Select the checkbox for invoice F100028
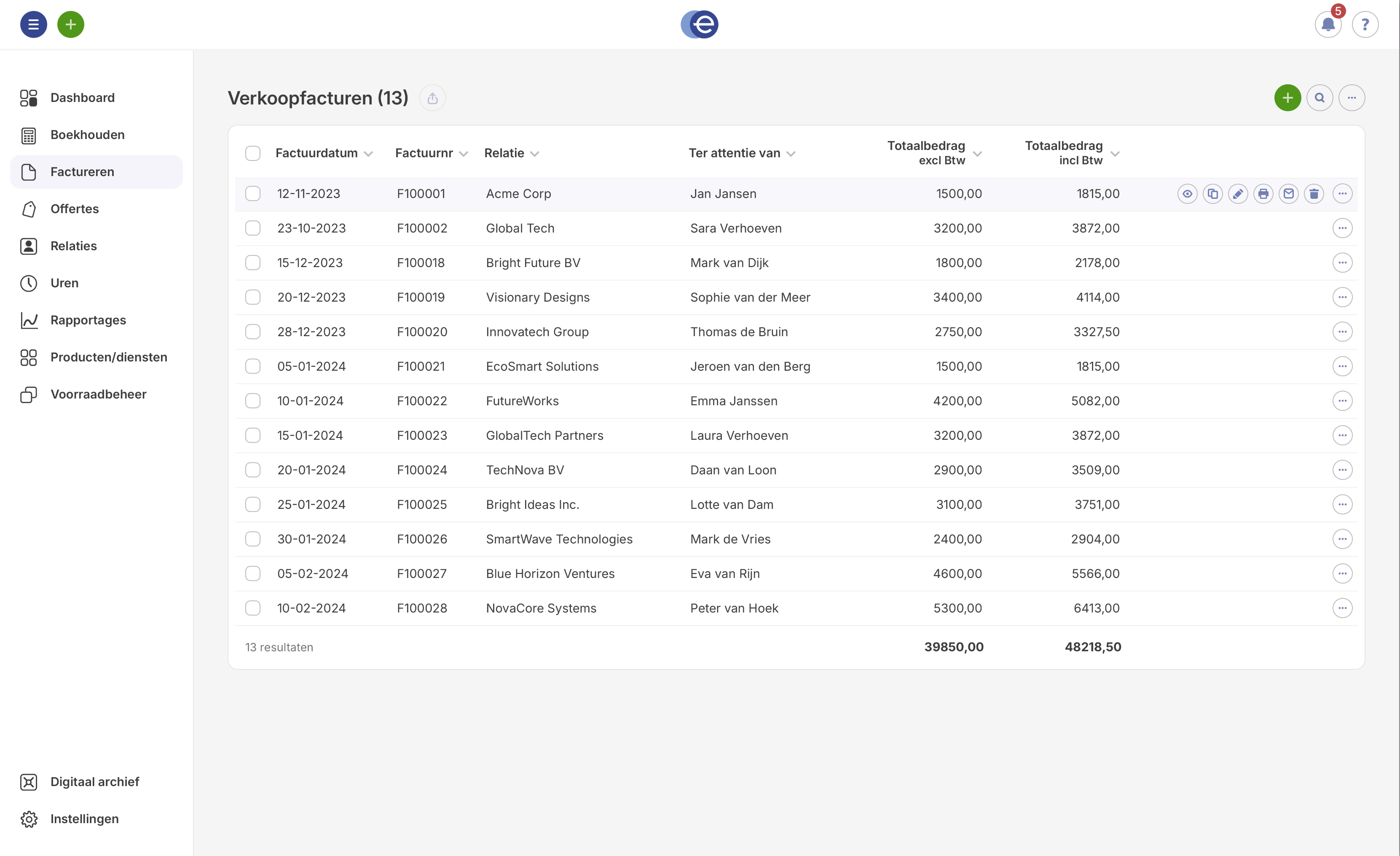This screenshot has width=1400, height=856. click(x=253, y=608)
